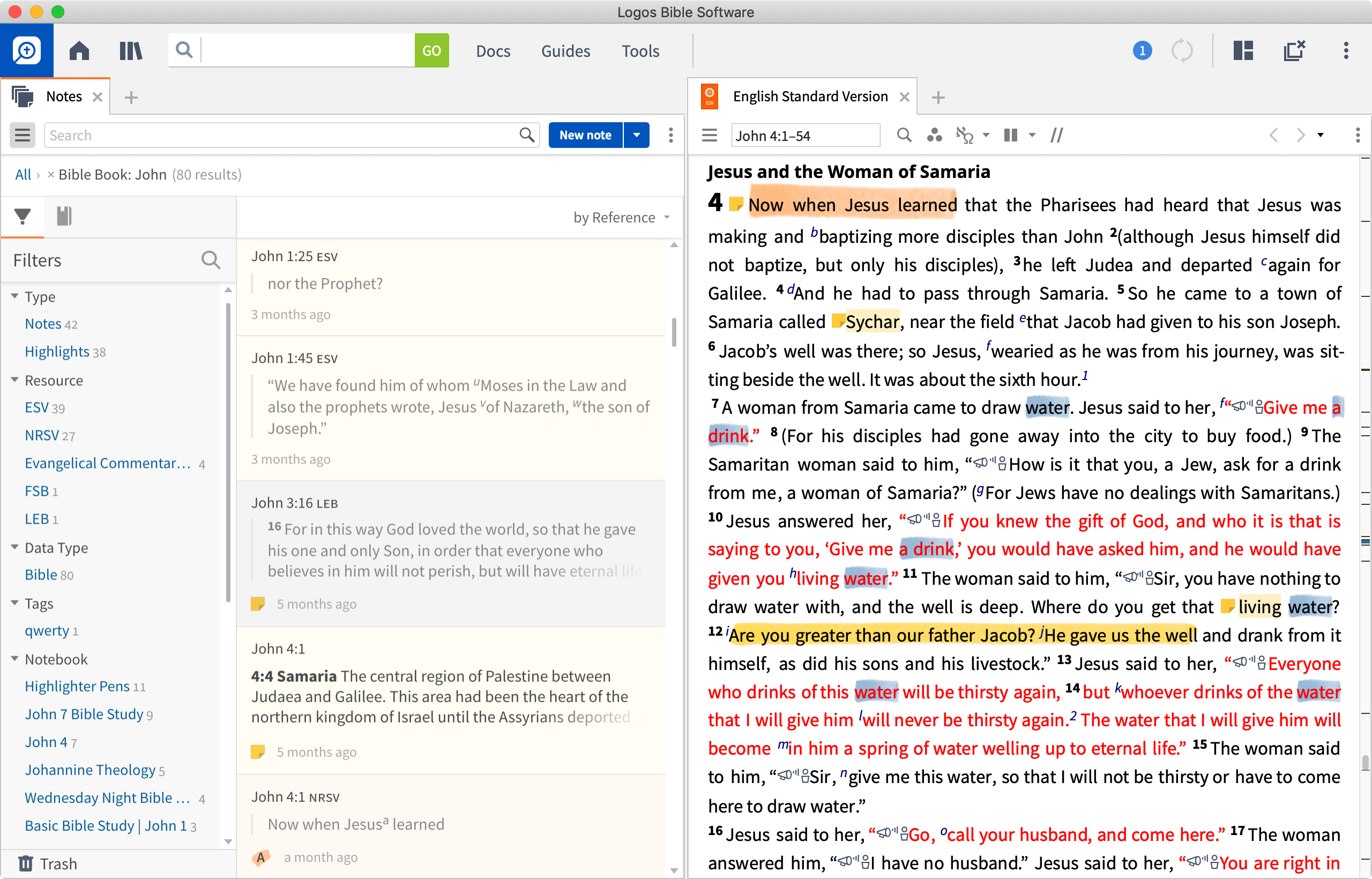Open the Library books icon
This screenshot has width=1372, height=879.
[131, 51]
